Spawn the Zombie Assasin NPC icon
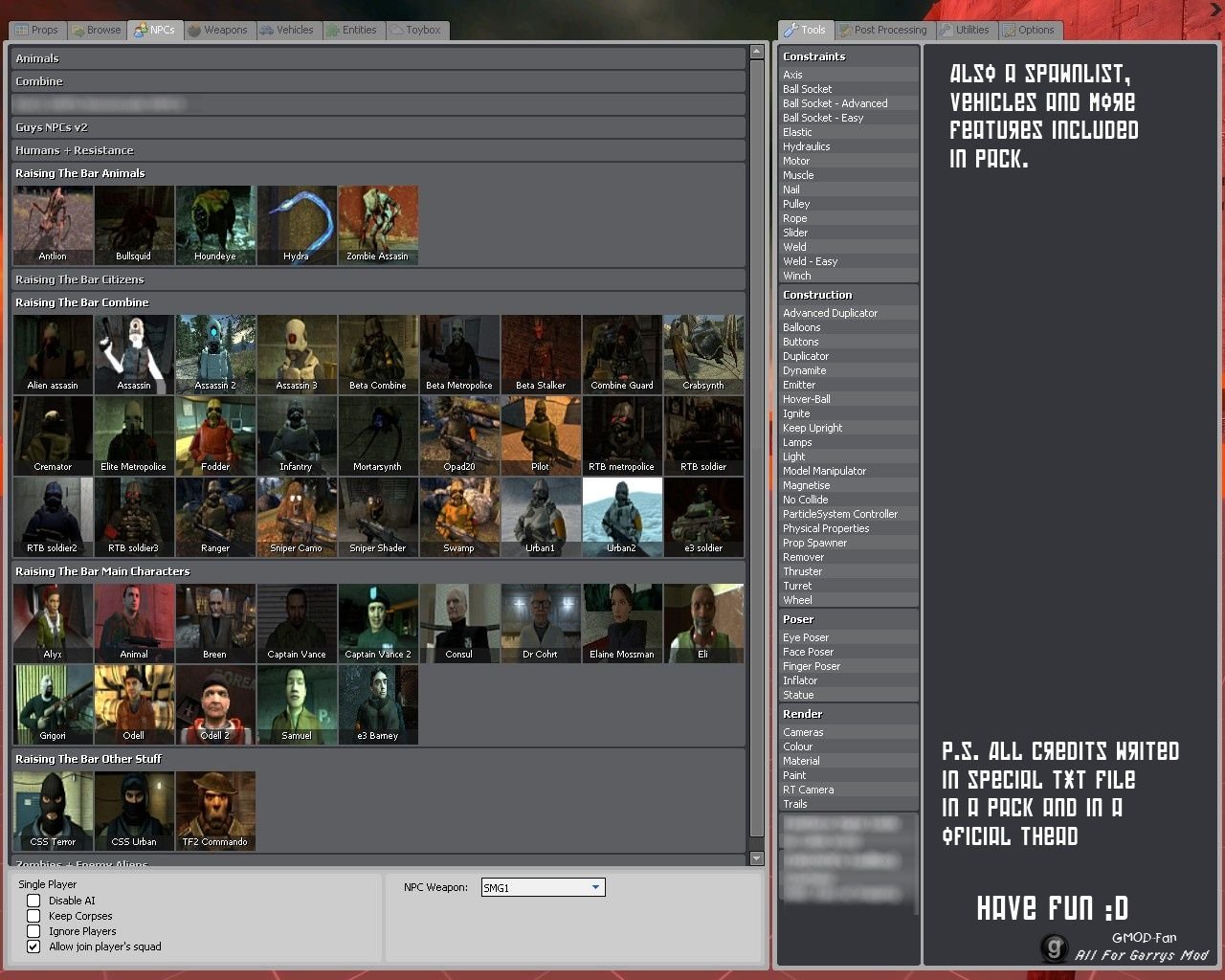Image resolution: width=1225 pixels, height=980 pixels. pos(378,225)
